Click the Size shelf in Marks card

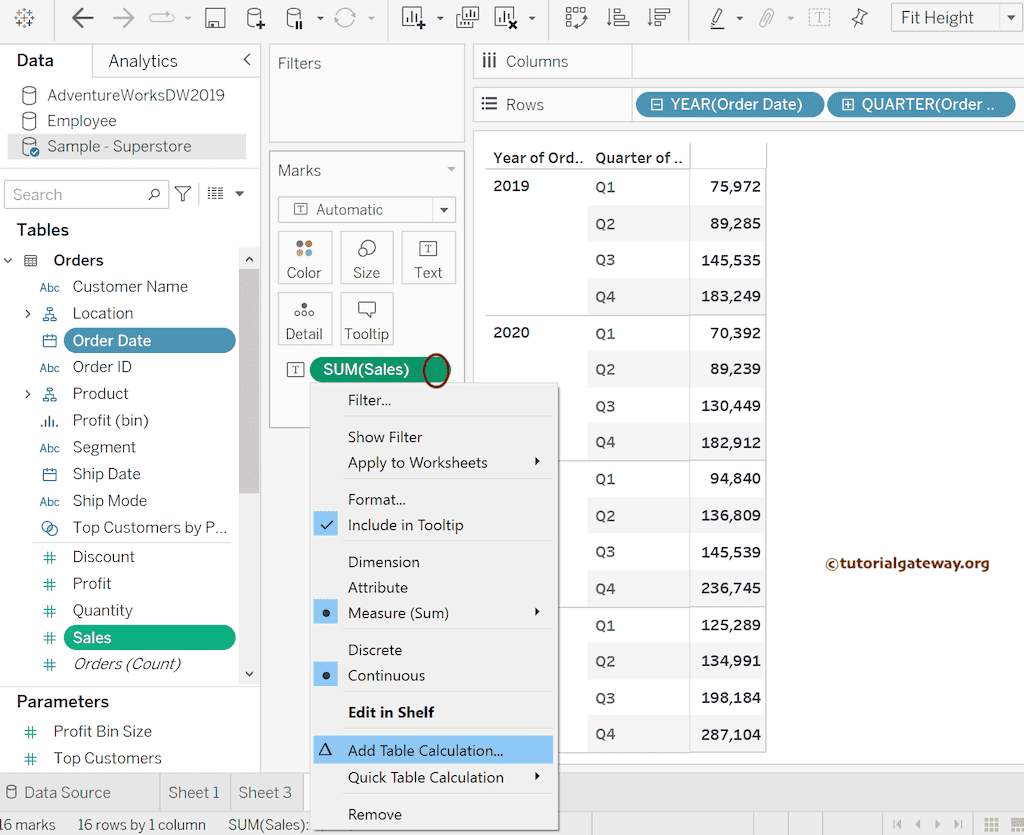coord(366,257)
